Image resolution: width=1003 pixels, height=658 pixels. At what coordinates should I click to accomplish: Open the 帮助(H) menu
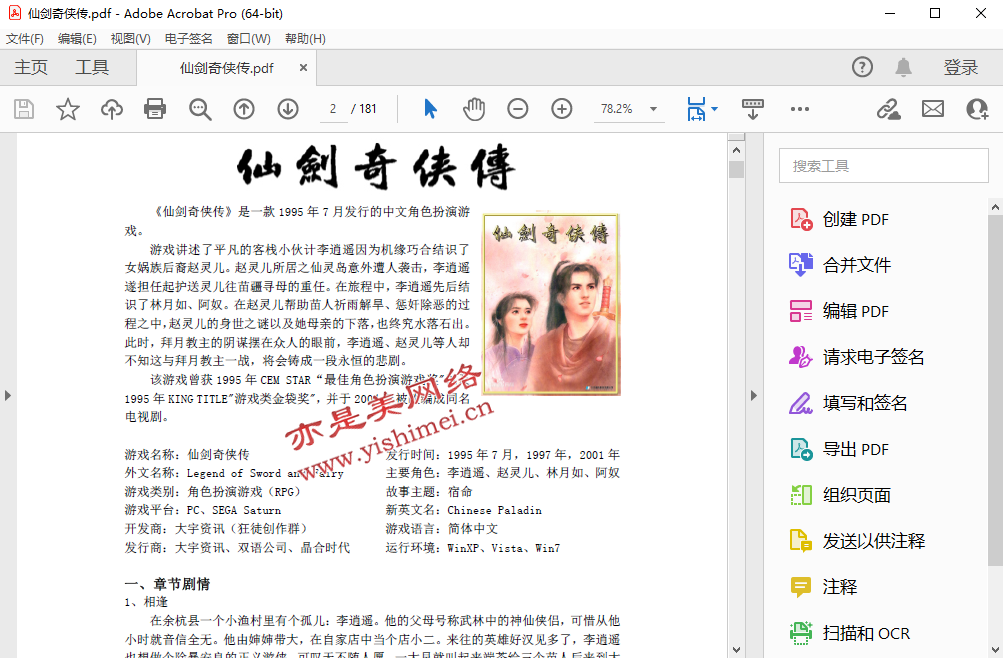(x=305, y=38)
